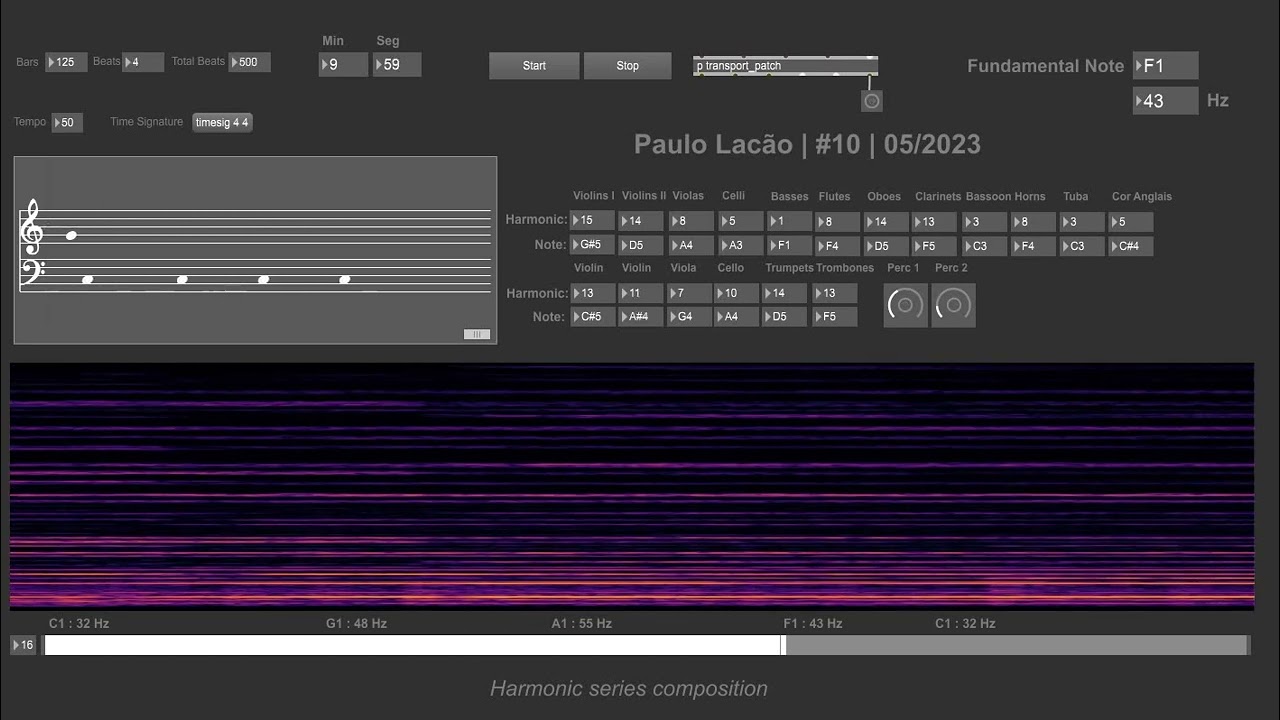This screenshot has width=1280, height=720.
Task: Click the solo Cello harmonic box 10
Action: point(739,293)
